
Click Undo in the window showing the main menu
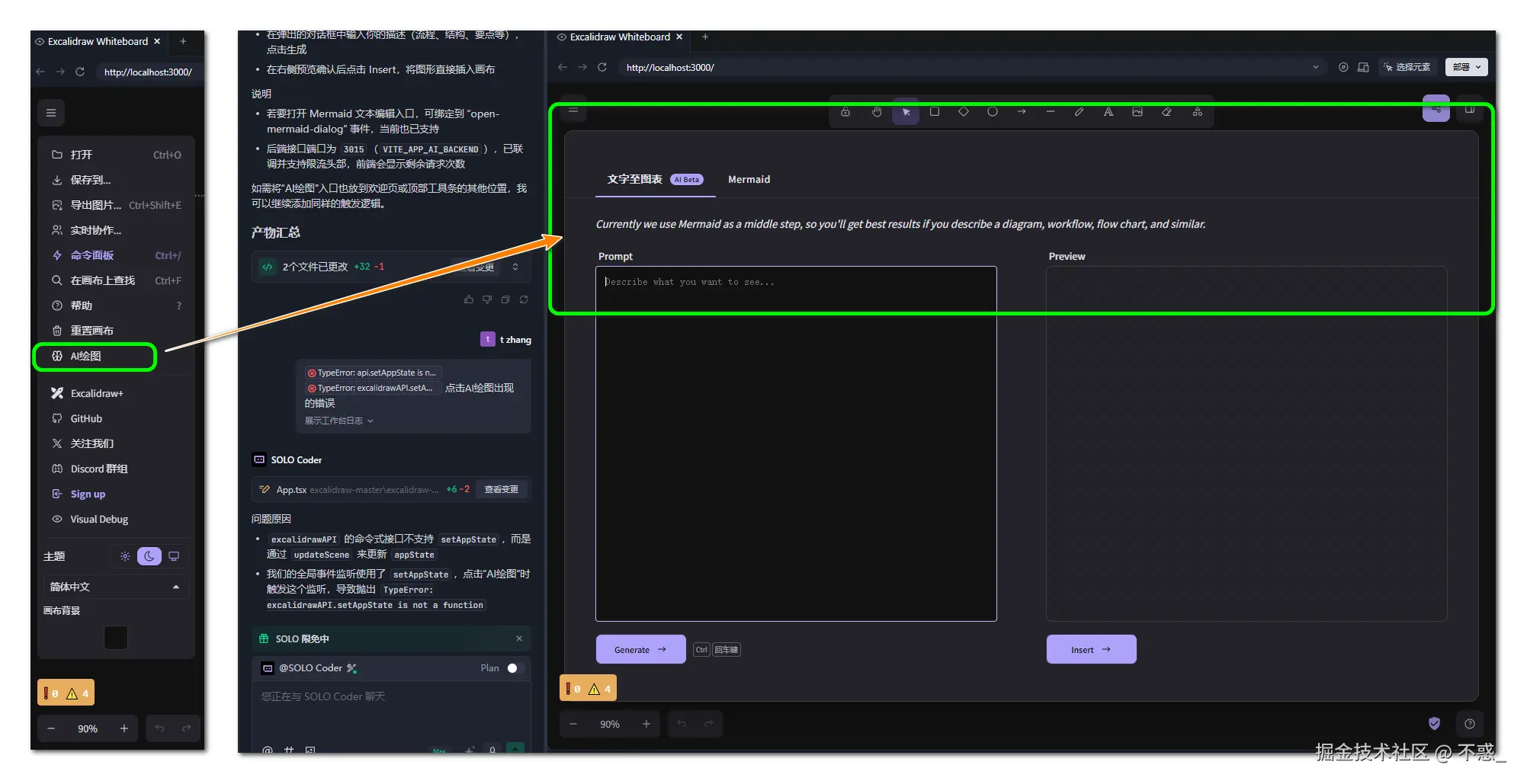coord(159,728)
